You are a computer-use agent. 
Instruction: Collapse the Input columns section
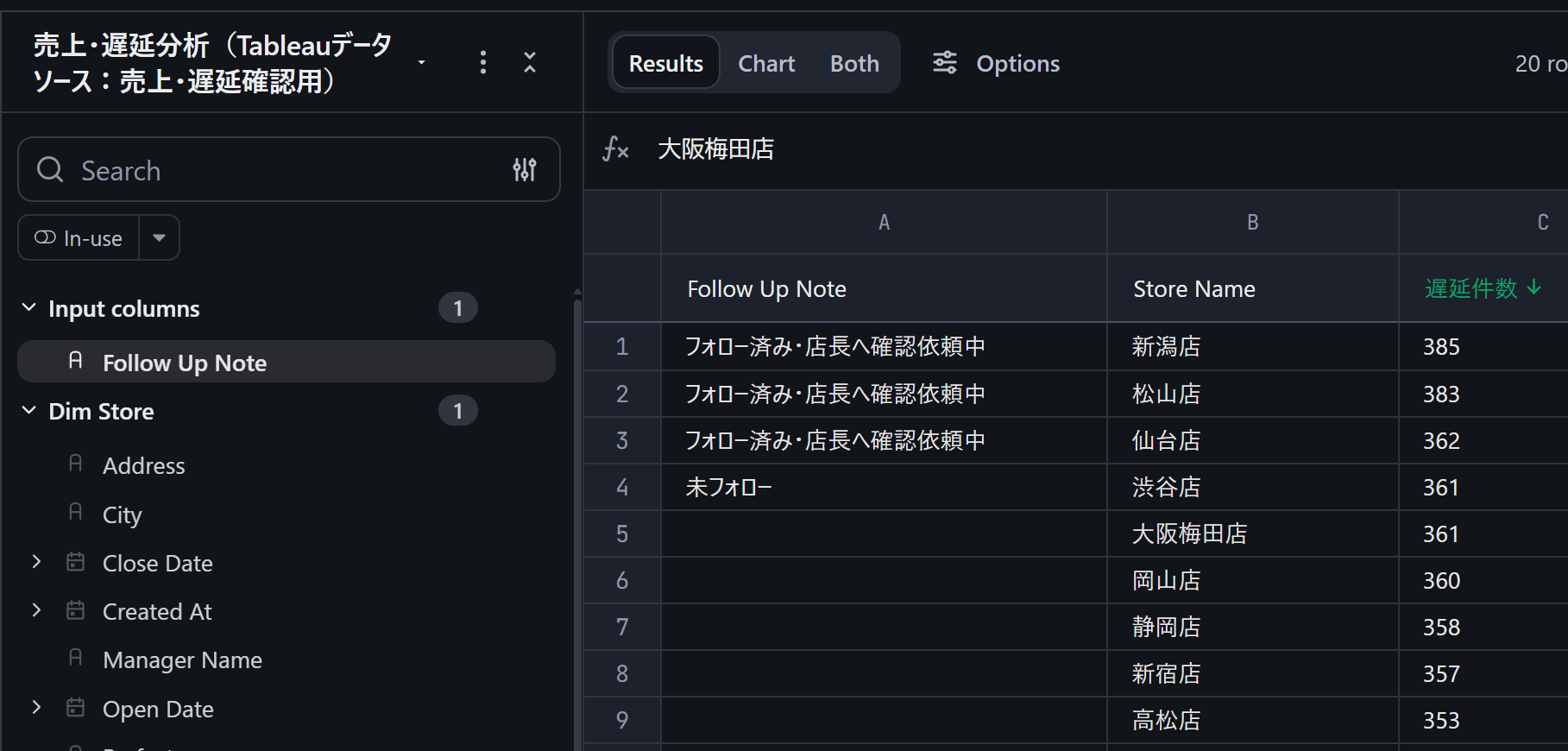29,307
